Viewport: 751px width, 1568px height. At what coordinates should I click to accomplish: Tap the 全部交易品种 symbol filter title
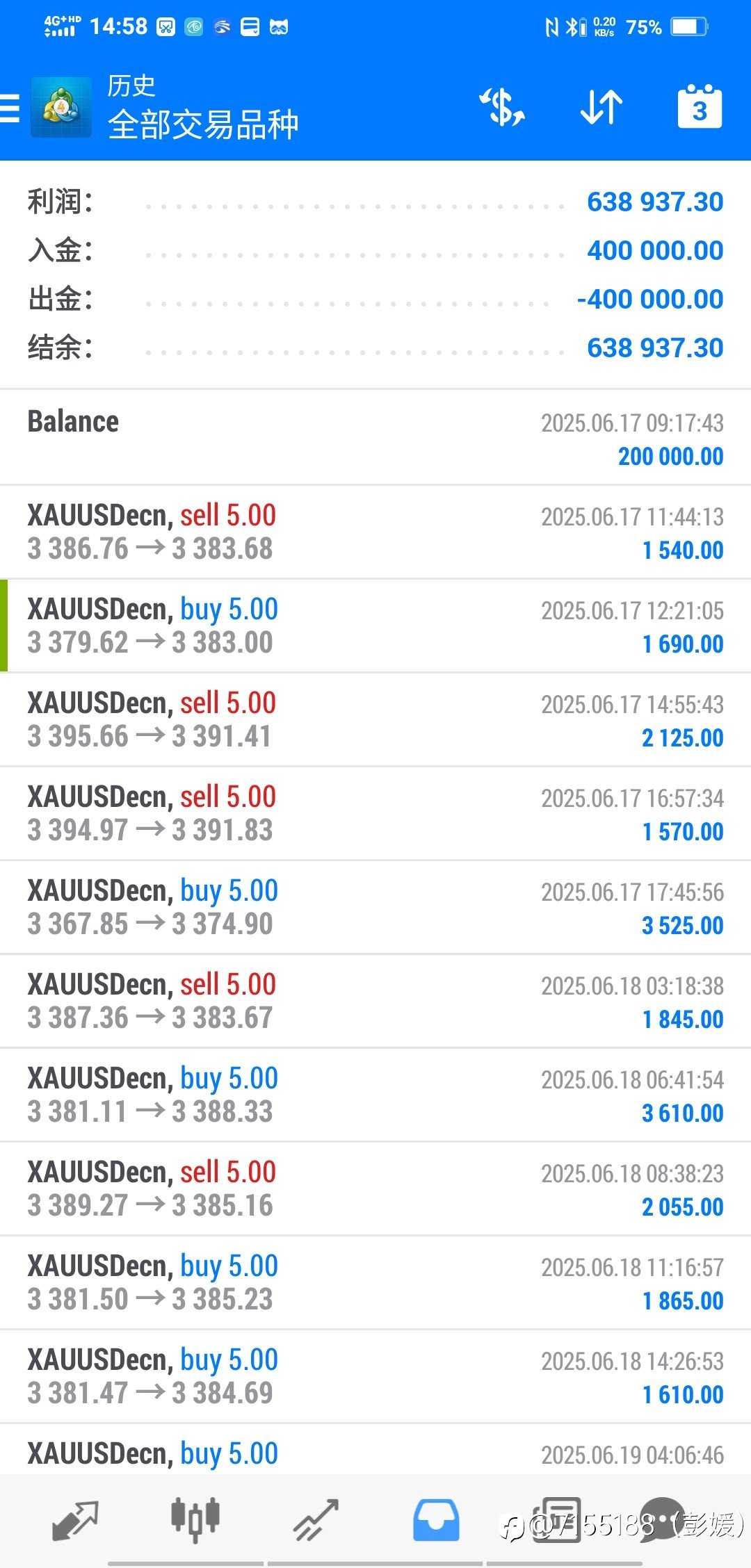pos(203,125)
